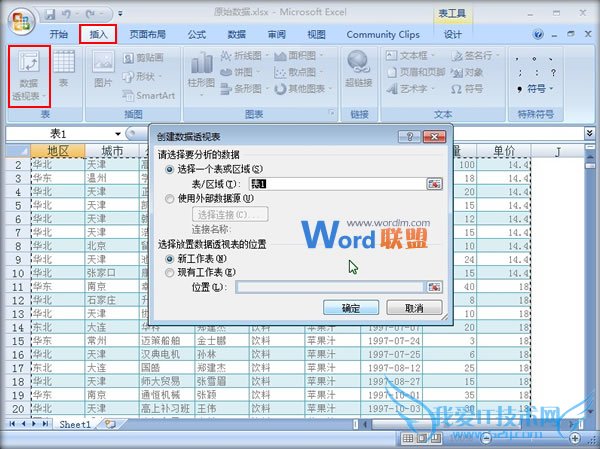Screen dimensions: 600x449
Task: Insert a hyperlink (超链接)
Action: (359, 70)
